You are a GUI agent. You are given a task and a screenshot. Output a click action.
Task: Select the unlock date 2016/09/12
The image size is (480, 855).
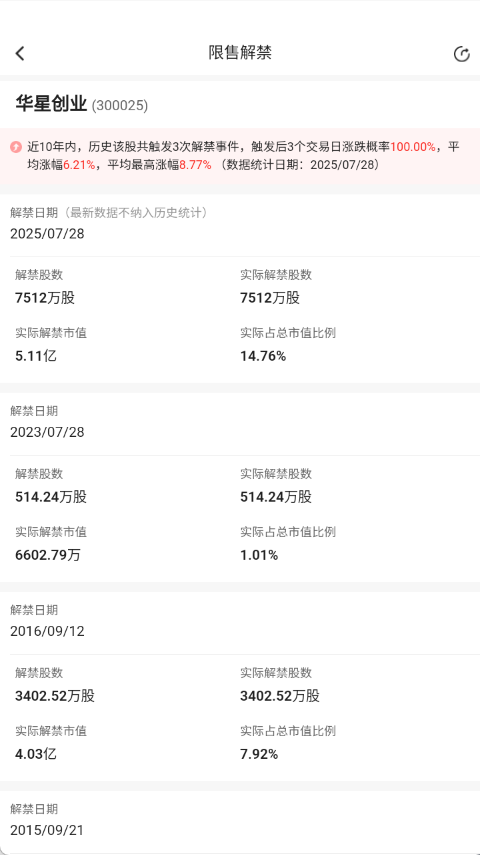click(x=47, y=631)
